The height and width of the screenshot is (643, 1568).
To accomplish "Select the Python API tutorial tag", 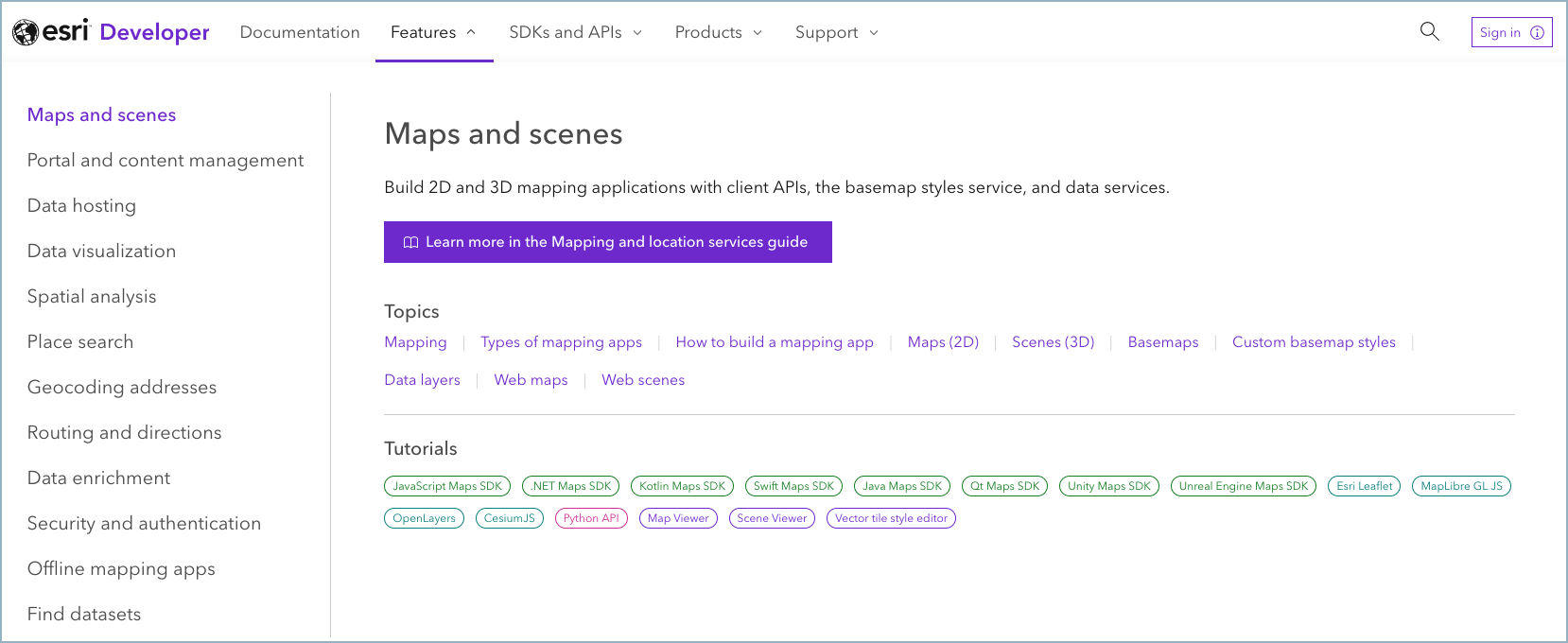I will pyautogui.click(x=591, y=518).
